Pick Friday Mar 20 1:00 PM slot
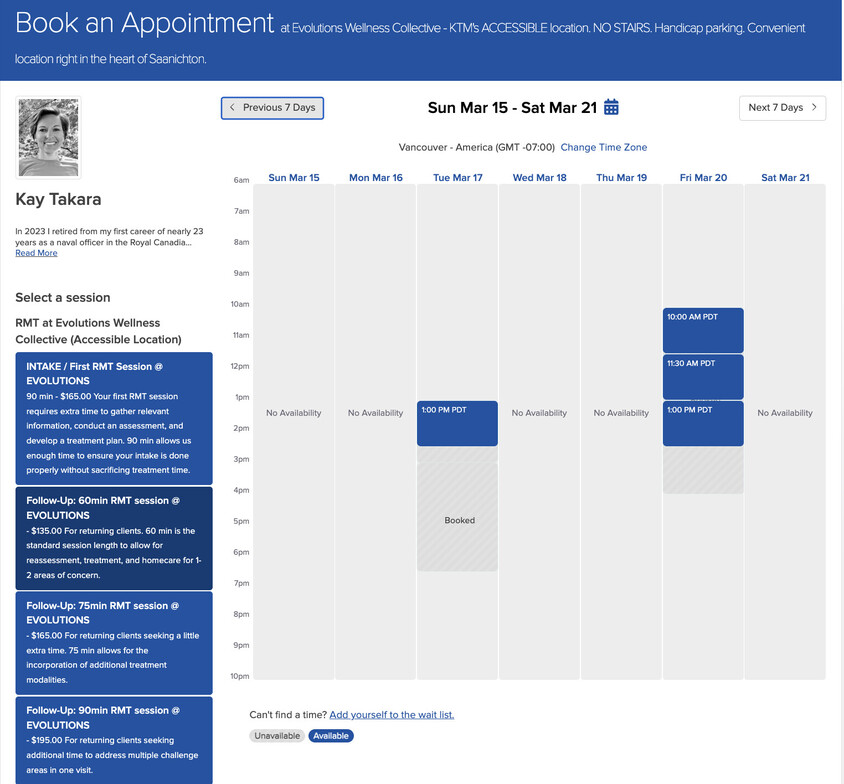The height and width of the screenshot is (784, 844). 703,424
